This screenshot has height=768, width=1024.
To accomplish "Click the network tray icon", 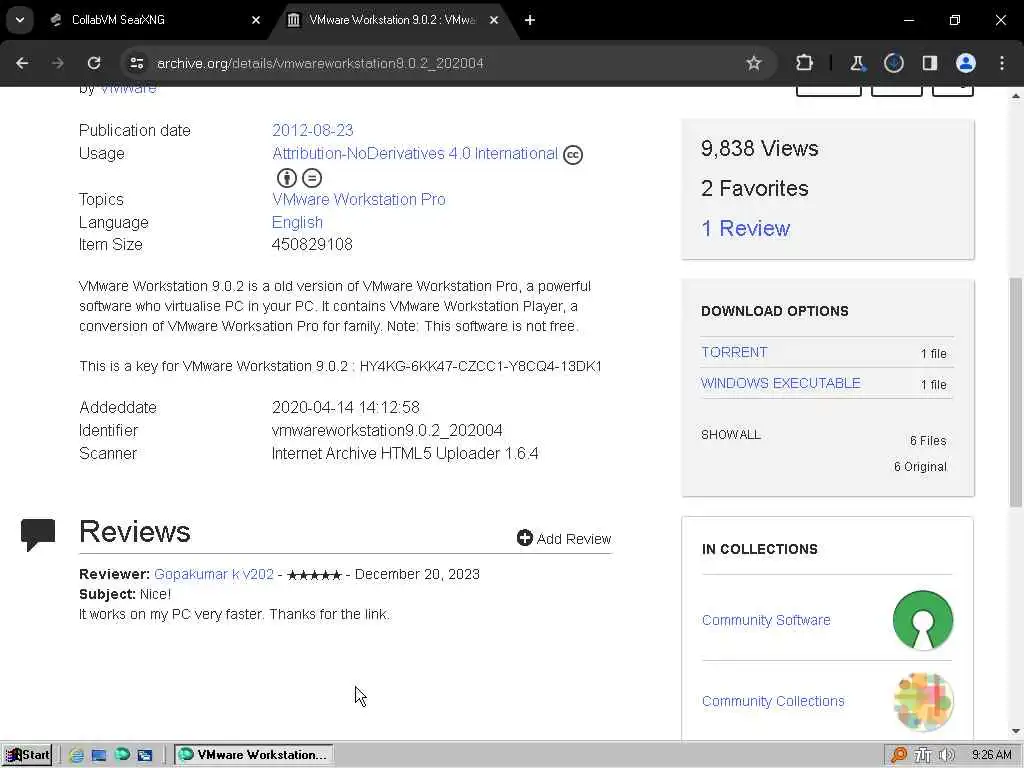I will click(x=923, y=755).
